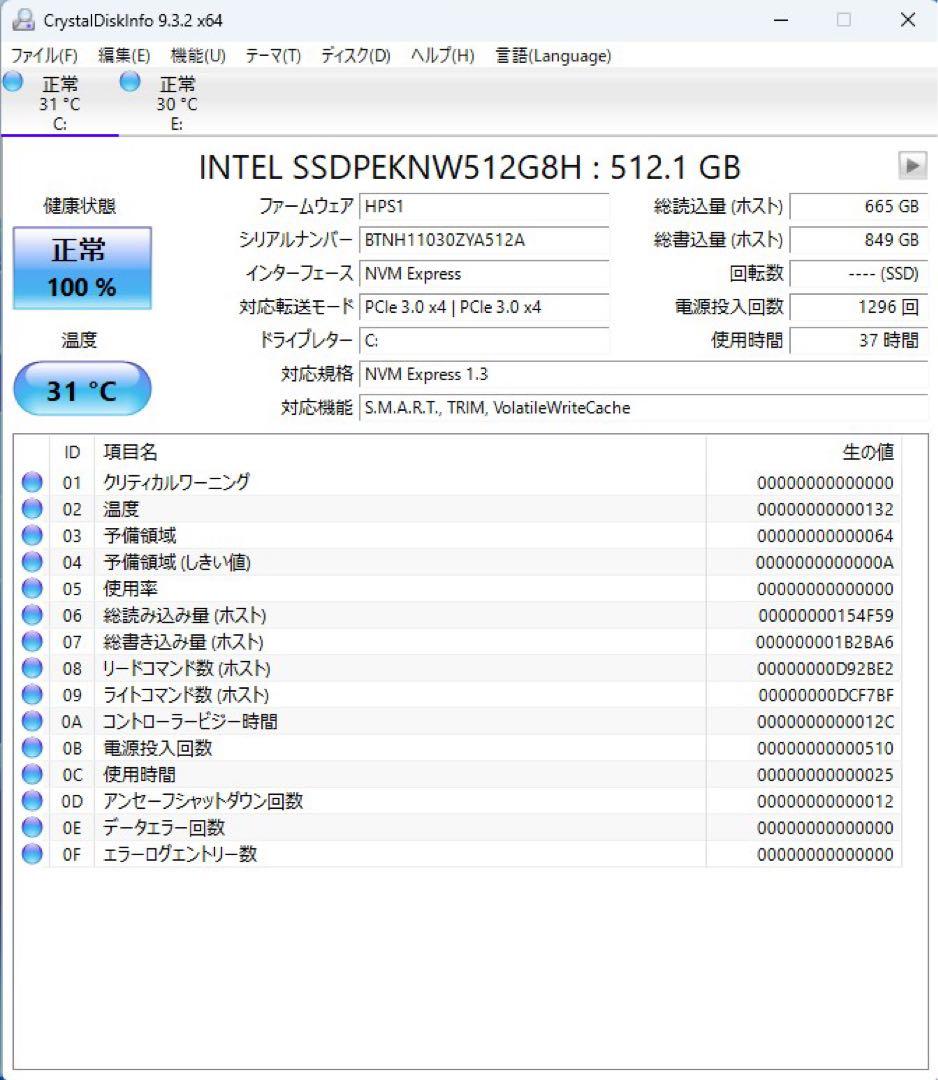Click the indicator circle for エラーログエントリー数
Screen dimensions: 938x1080
click(31, 855)
